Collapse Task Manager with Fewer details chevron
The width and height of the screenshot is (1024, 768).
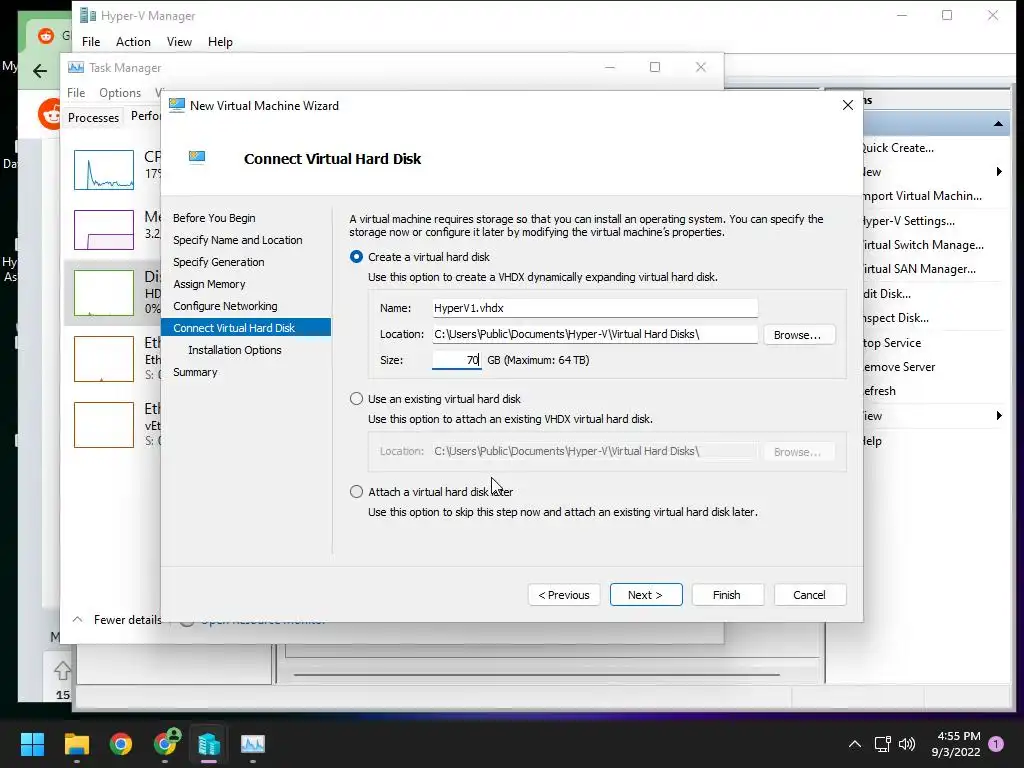(x=77, y=619)
